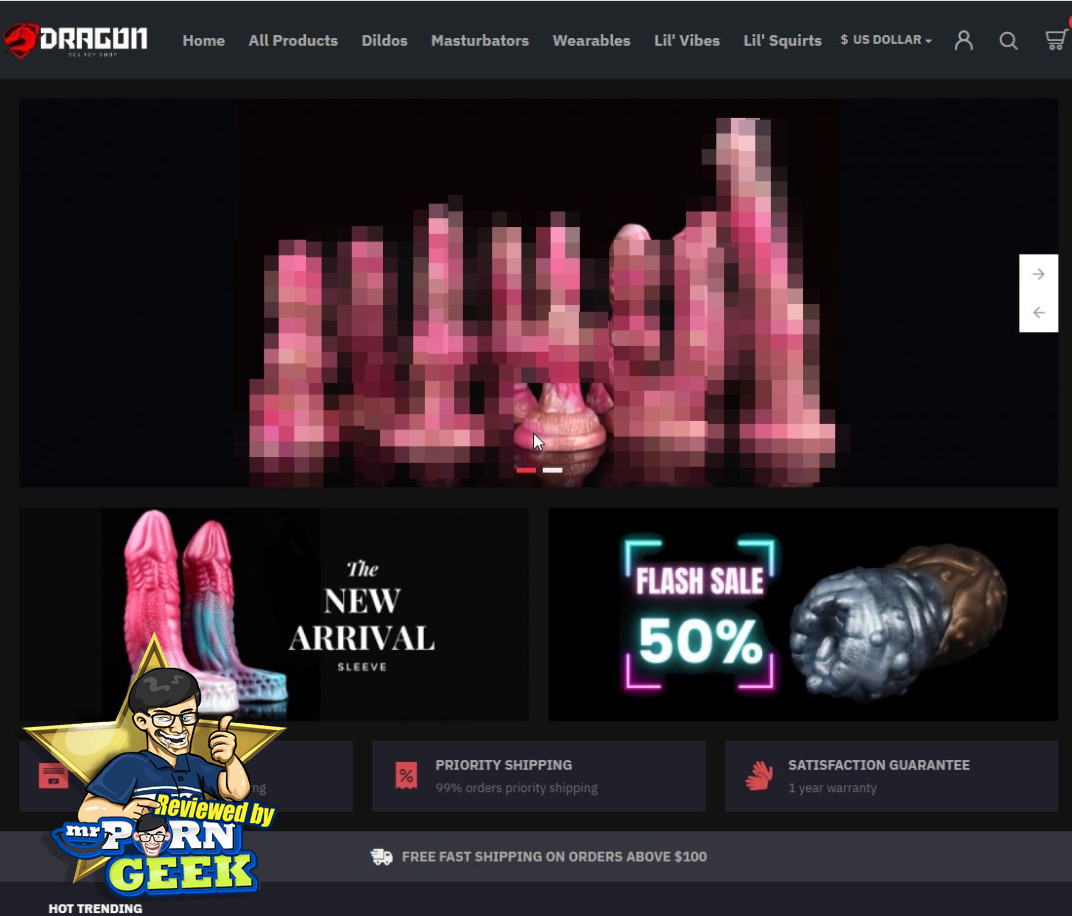Open the Masturbators category
The width and height of the screenshot is (1072, 916).
[x=480, y=41]
